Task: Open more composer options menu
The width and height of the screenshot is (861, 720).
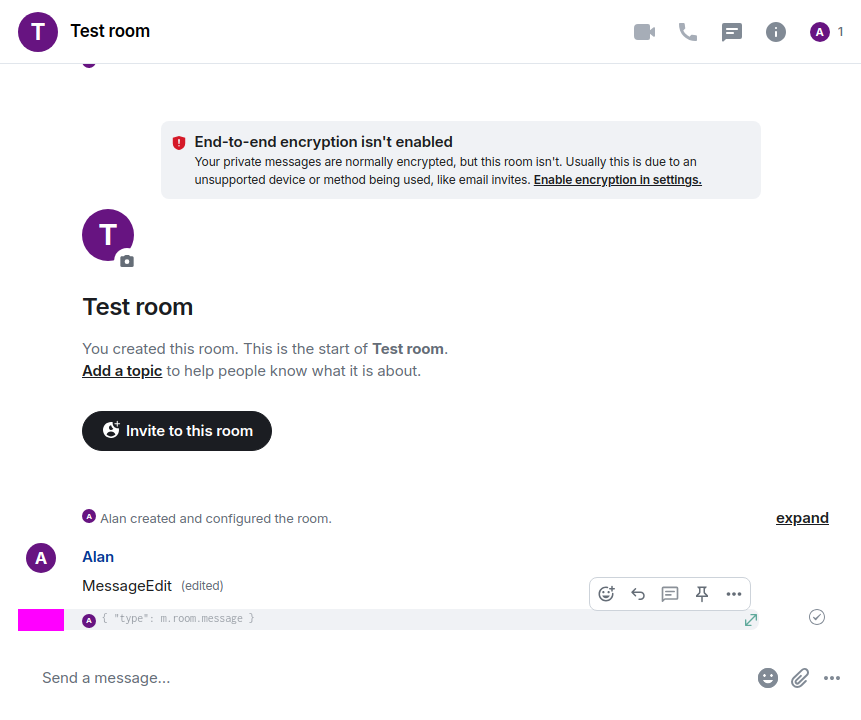Action: (832, 678)
